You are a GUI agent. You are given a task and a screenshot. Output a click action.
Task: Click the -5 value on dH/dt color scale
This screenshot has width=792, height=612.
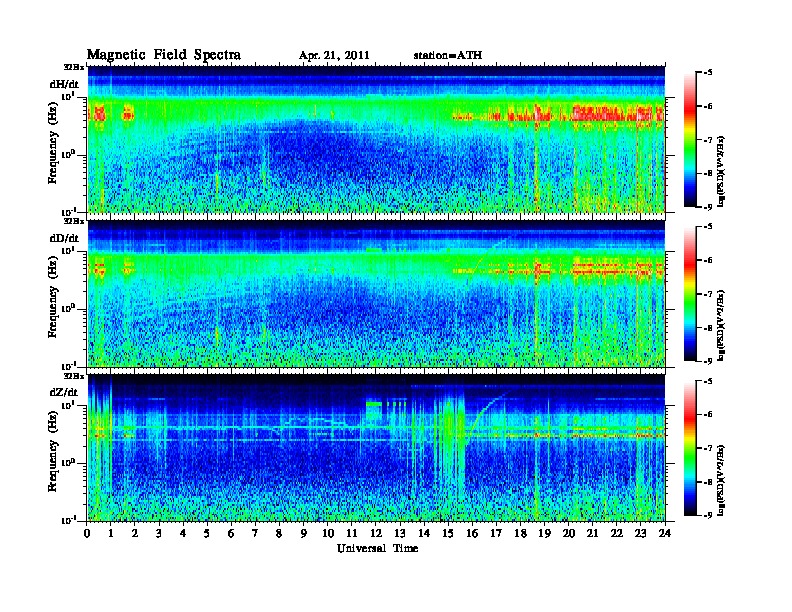[708, 73]
